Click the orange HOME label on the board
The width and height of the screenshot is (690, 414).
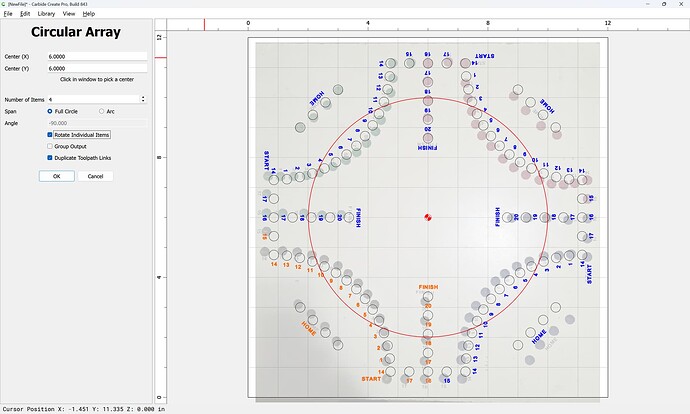coord(309,328)
